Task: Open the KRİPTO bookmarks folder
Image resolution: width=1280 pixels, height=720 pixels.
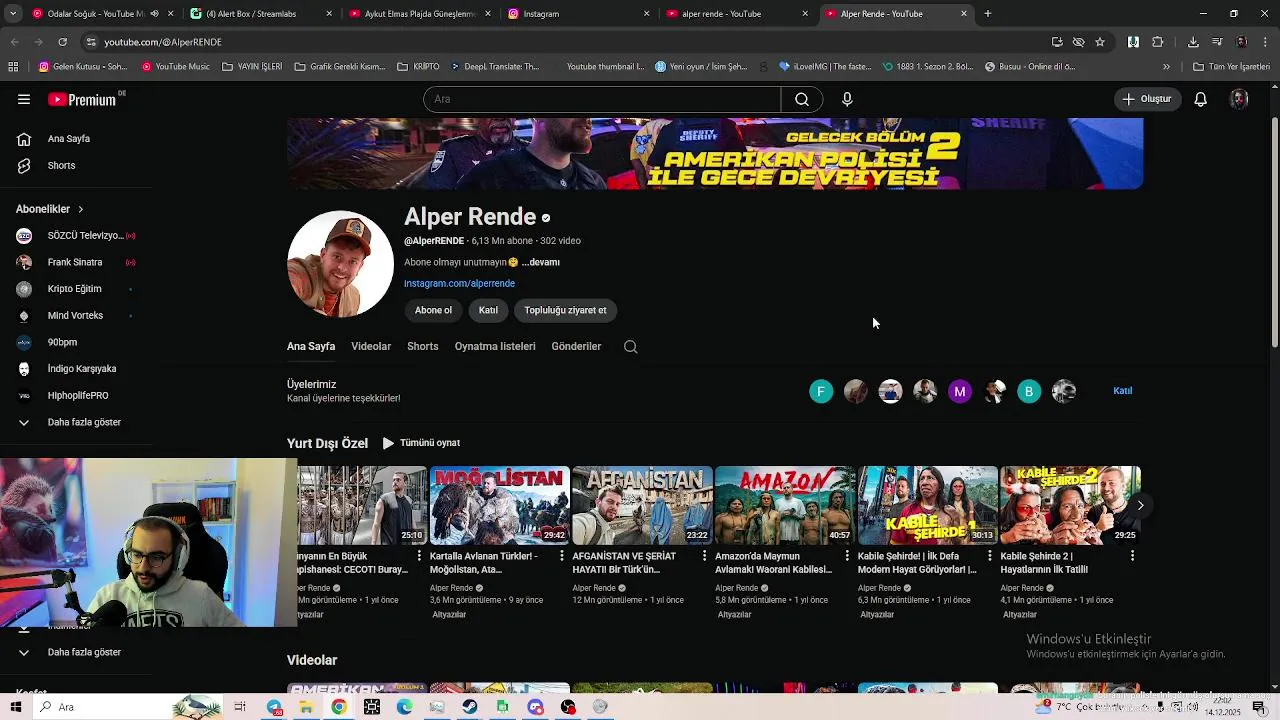Action: click(x=418, y=67)
